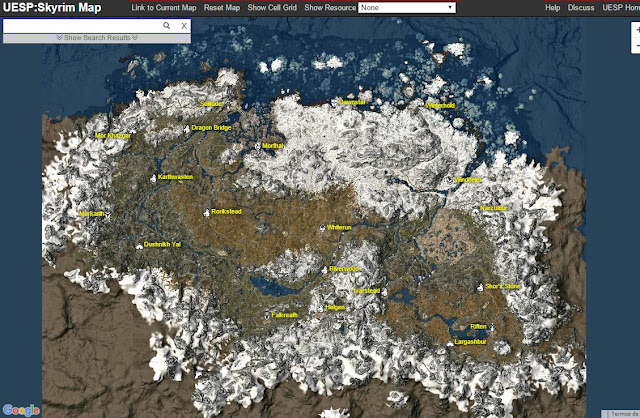Click the Dushnikh Yal stronghold icon
This screenshot has height=418, width=640.
pos(139,246)
